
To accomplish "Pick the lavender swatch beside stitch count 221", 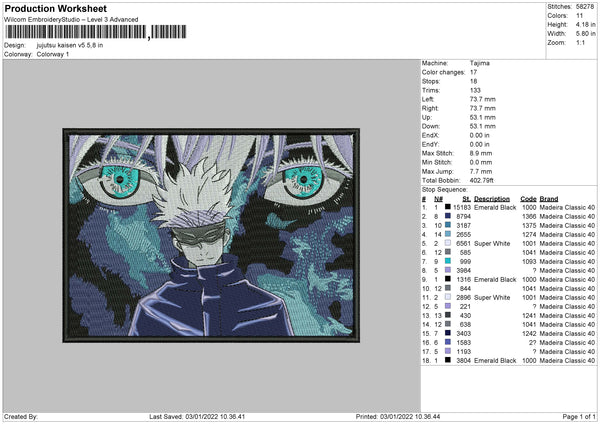I will click(448, 306).
